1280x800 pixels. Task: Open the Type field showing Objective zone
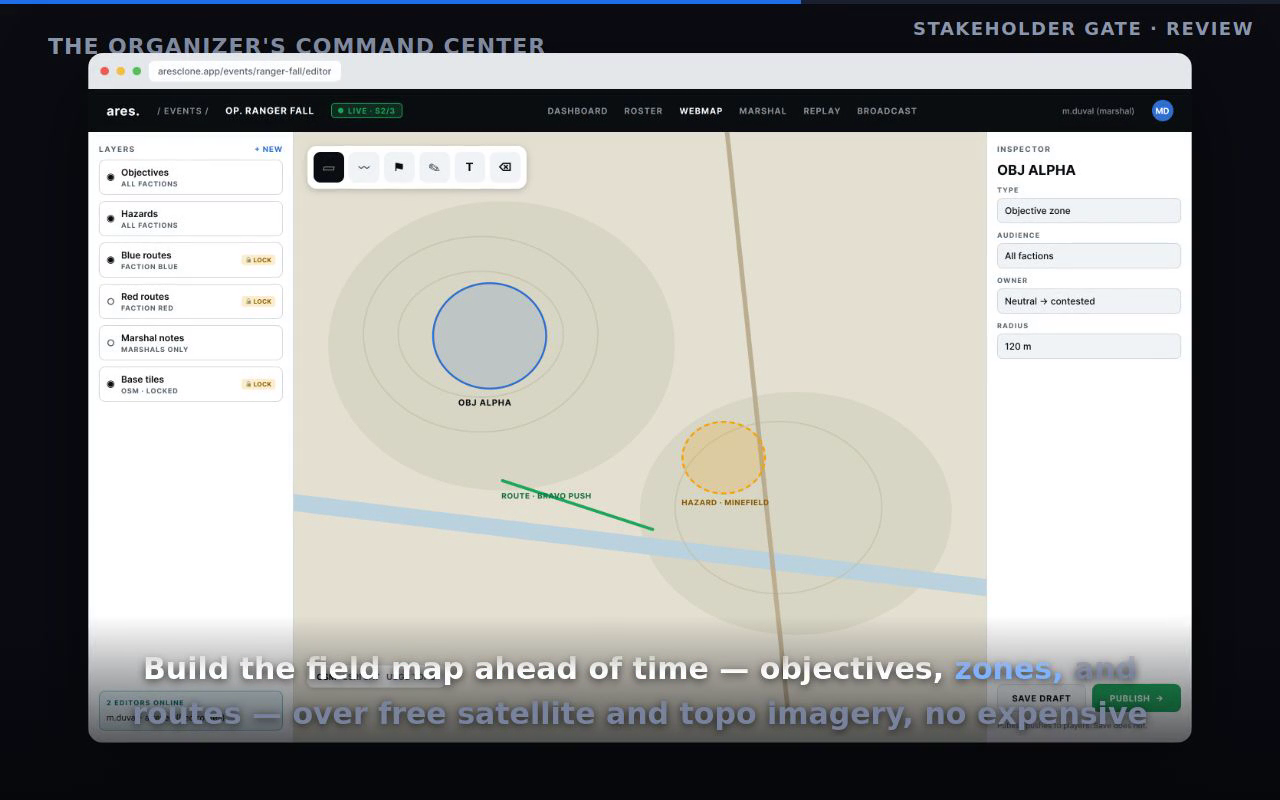pyautogui.click(x=1089, y=211)
